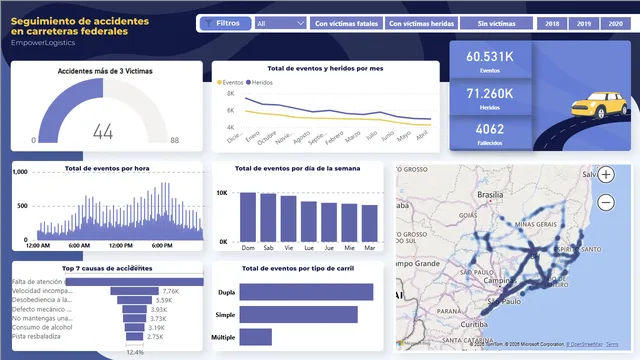Click the Total de eventos por hora title
The image size is (640, 360).
pyautogui.click(x=107, y=168)
